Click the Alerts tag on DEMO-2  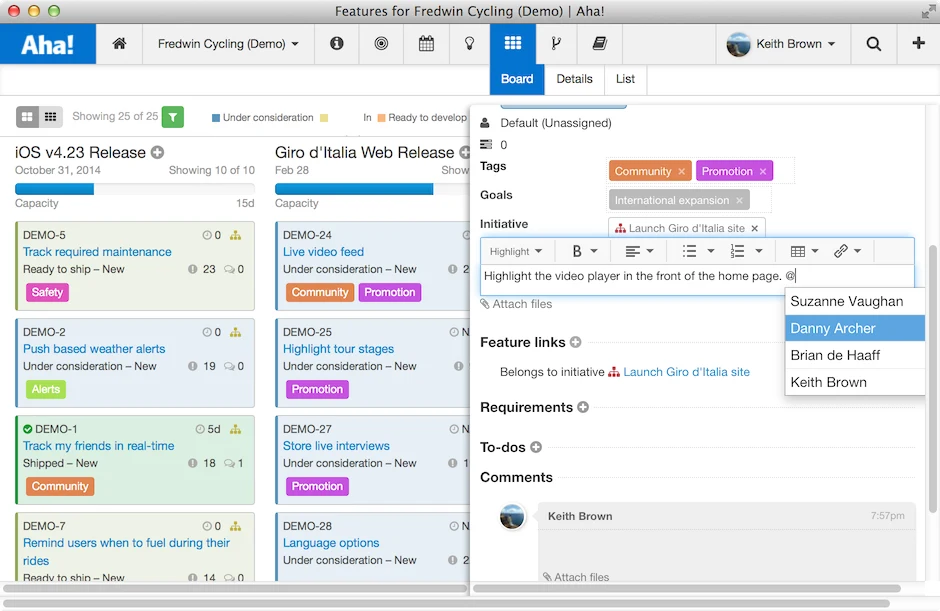pos(46,390)
